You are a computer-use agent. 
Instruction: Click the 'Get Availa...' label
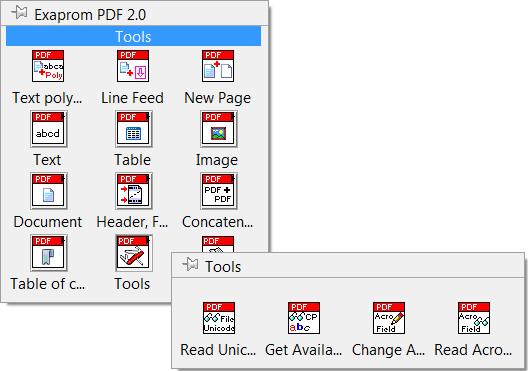point(303,350)
